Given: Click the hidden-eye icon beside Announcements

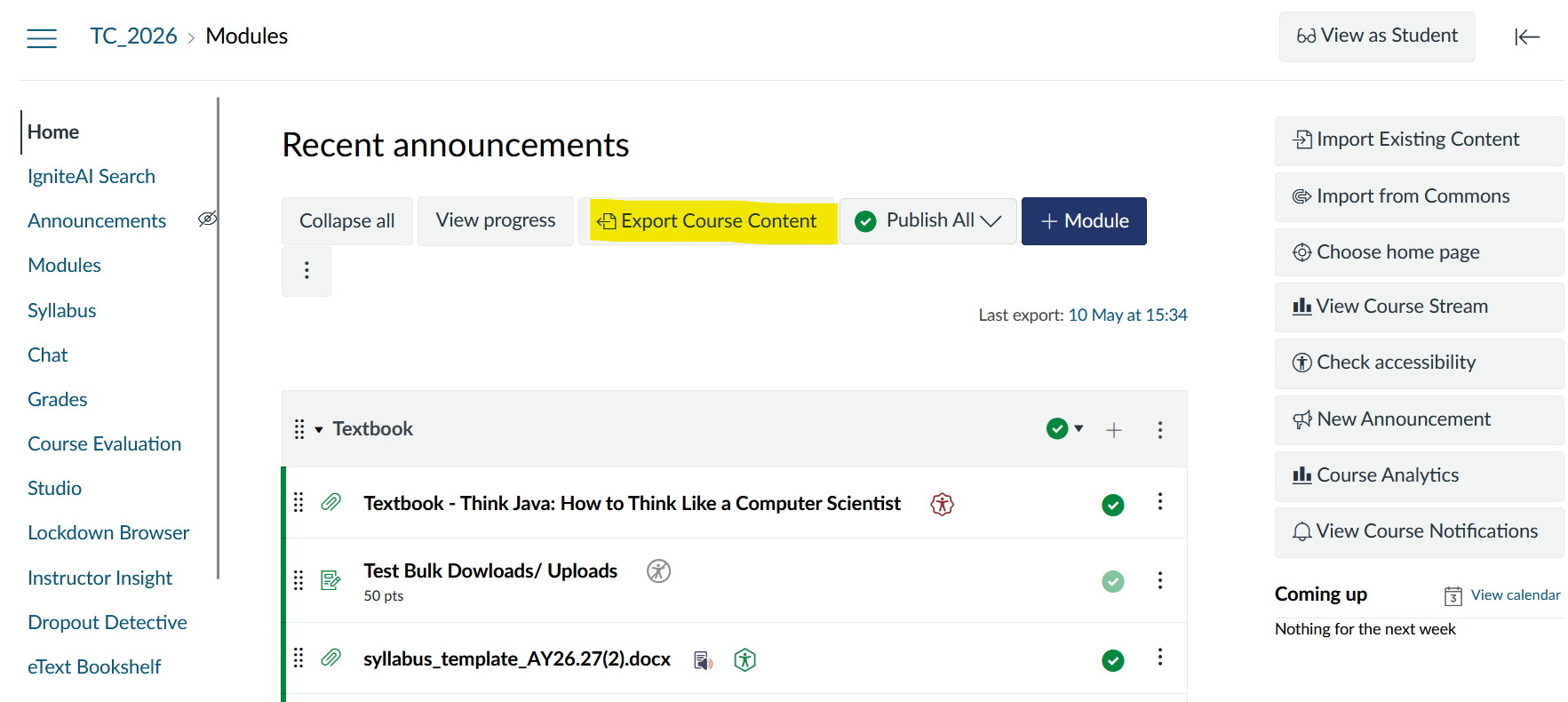Looking at the screenshot, I should [207, 219].
